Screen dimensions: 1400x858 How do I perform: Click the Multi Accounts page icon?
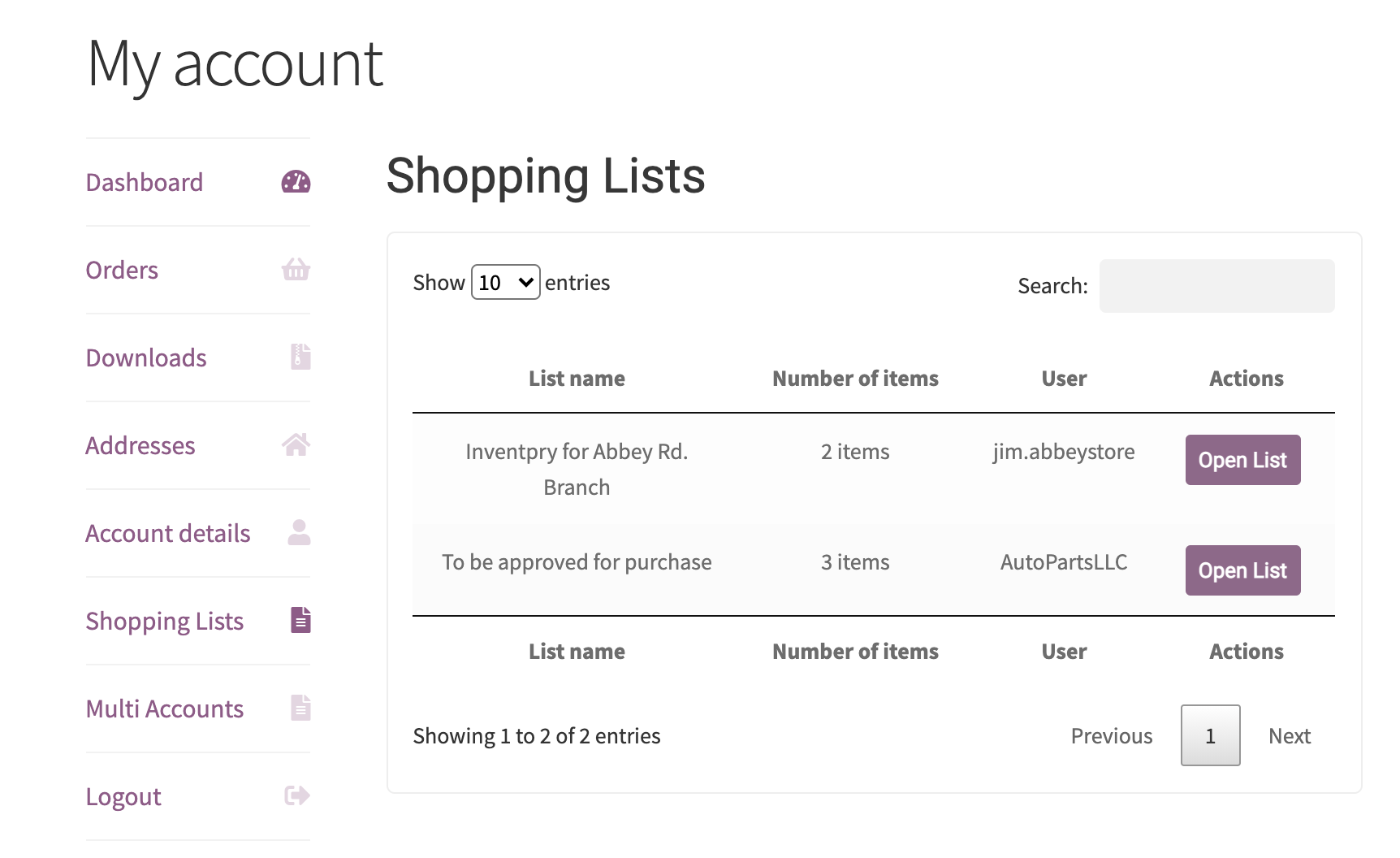coord(300,708)
